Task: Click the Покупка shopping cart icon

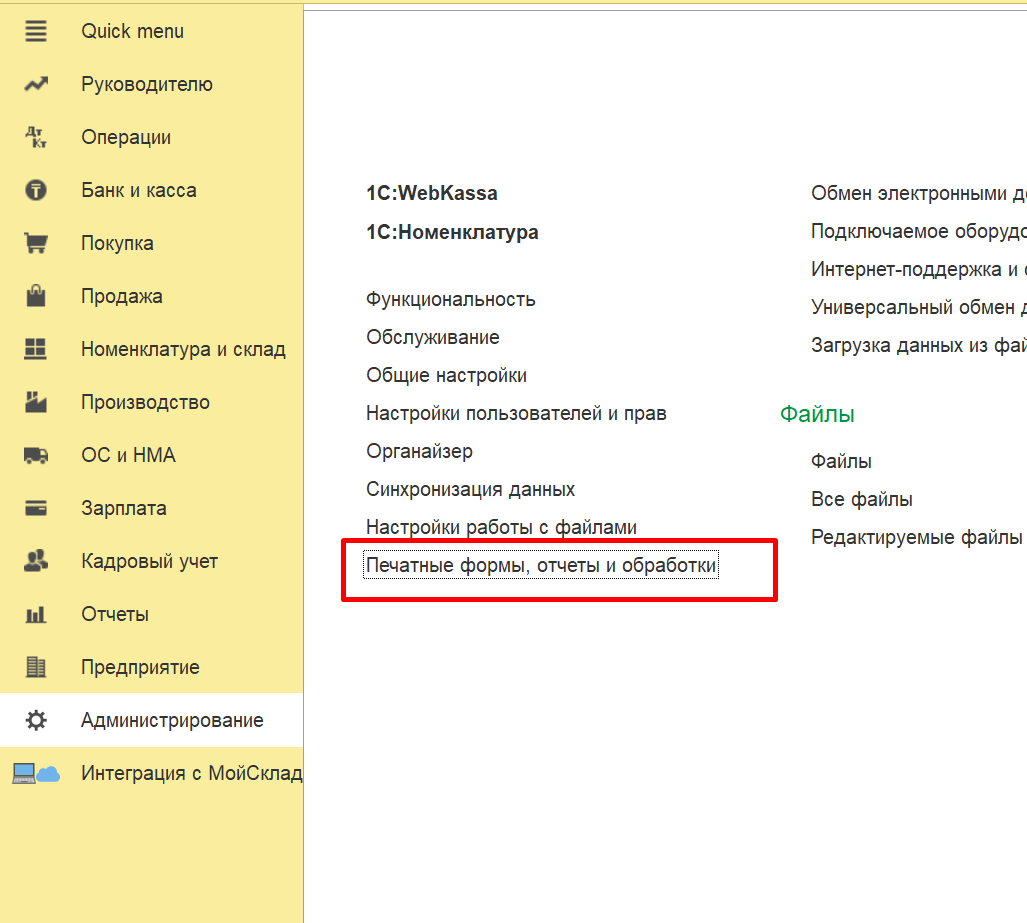Action: pyautogui.click(x=36, y=244)
